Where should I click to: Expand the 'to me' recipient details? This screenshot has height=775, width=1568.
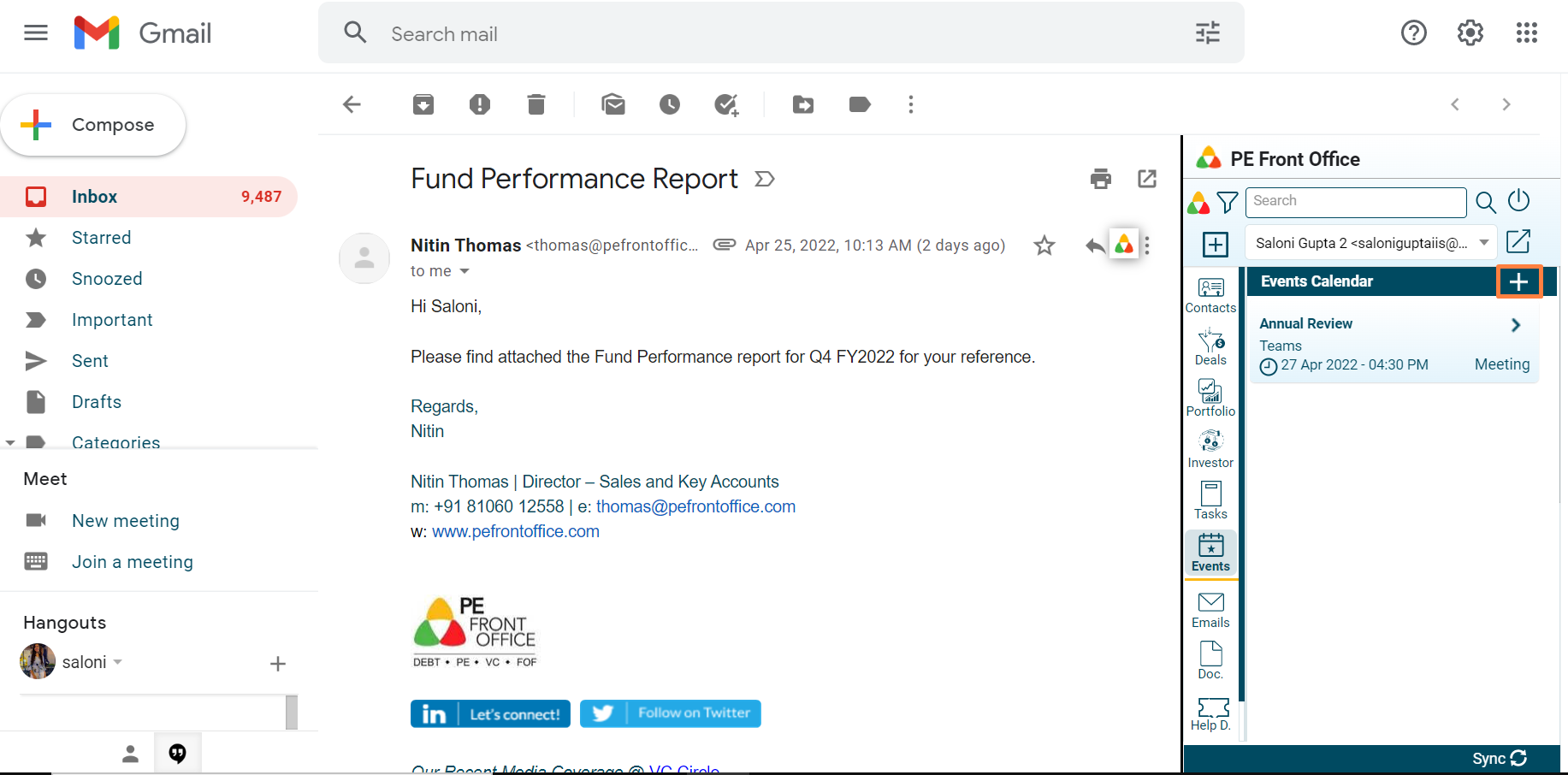tap(464, 271)
